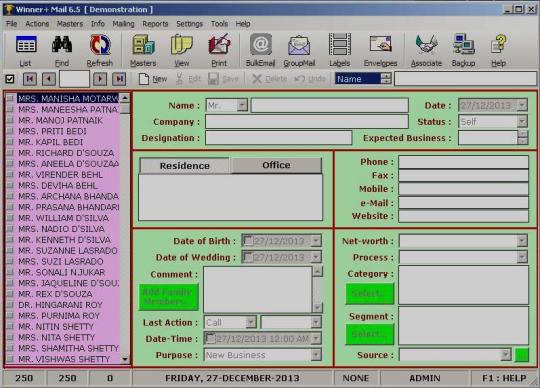Toggle the select-all checkbox left of navigation
Viewport: 540px width, 388px height.
coord(10,79)
